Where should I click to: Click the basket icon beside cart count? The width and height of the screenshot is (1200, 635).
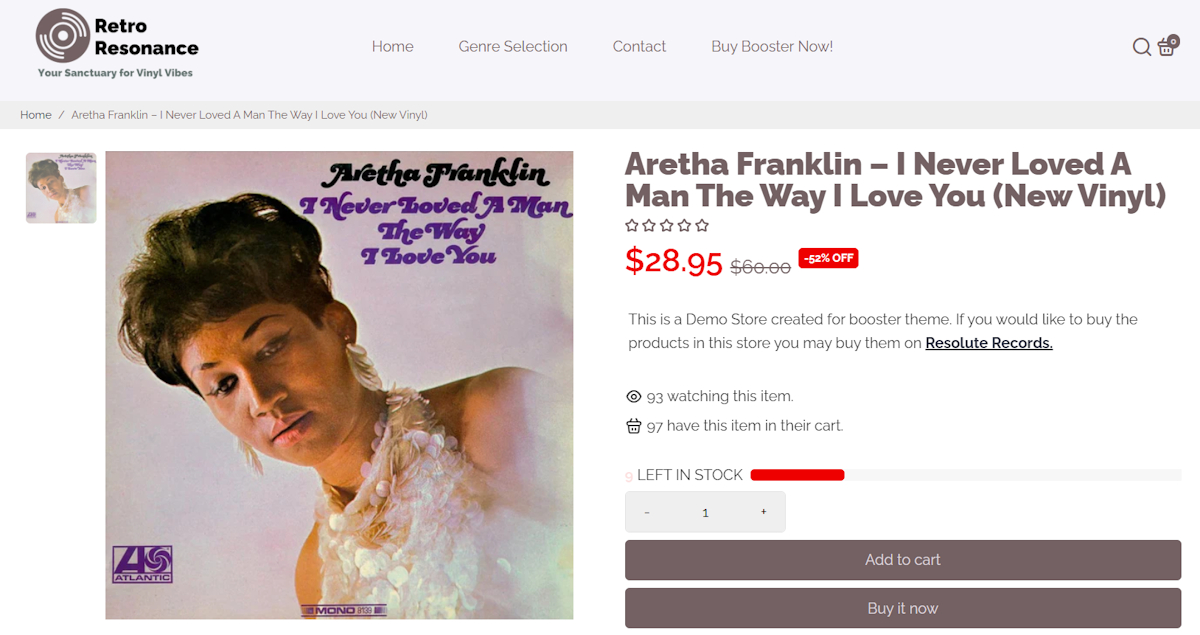point(633,426)
